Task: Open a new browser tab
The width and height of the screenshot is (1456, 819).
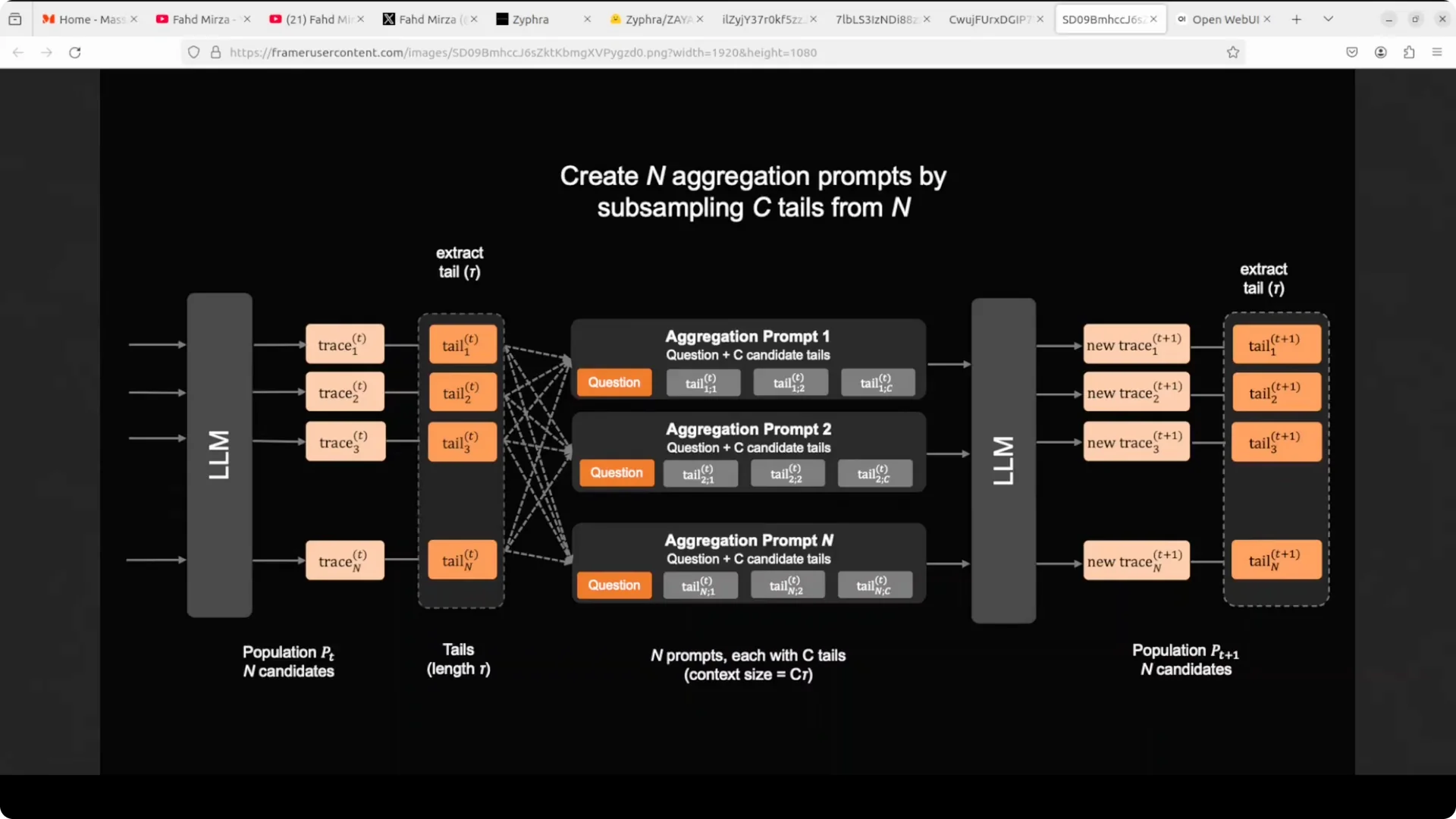Action: [x=1297, y=19]
